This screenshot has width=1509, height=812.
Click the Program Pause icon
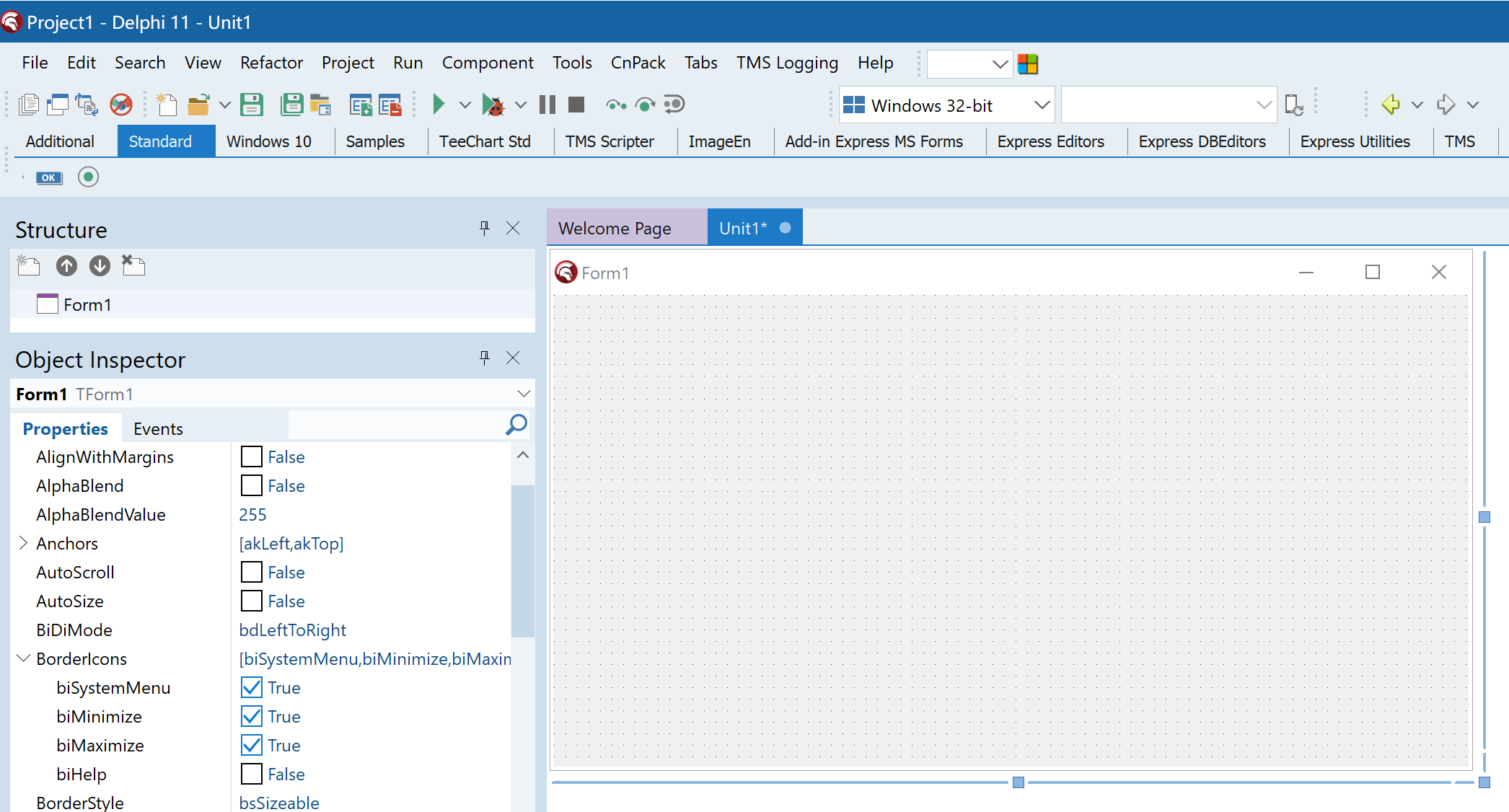[x=547, y=105]
